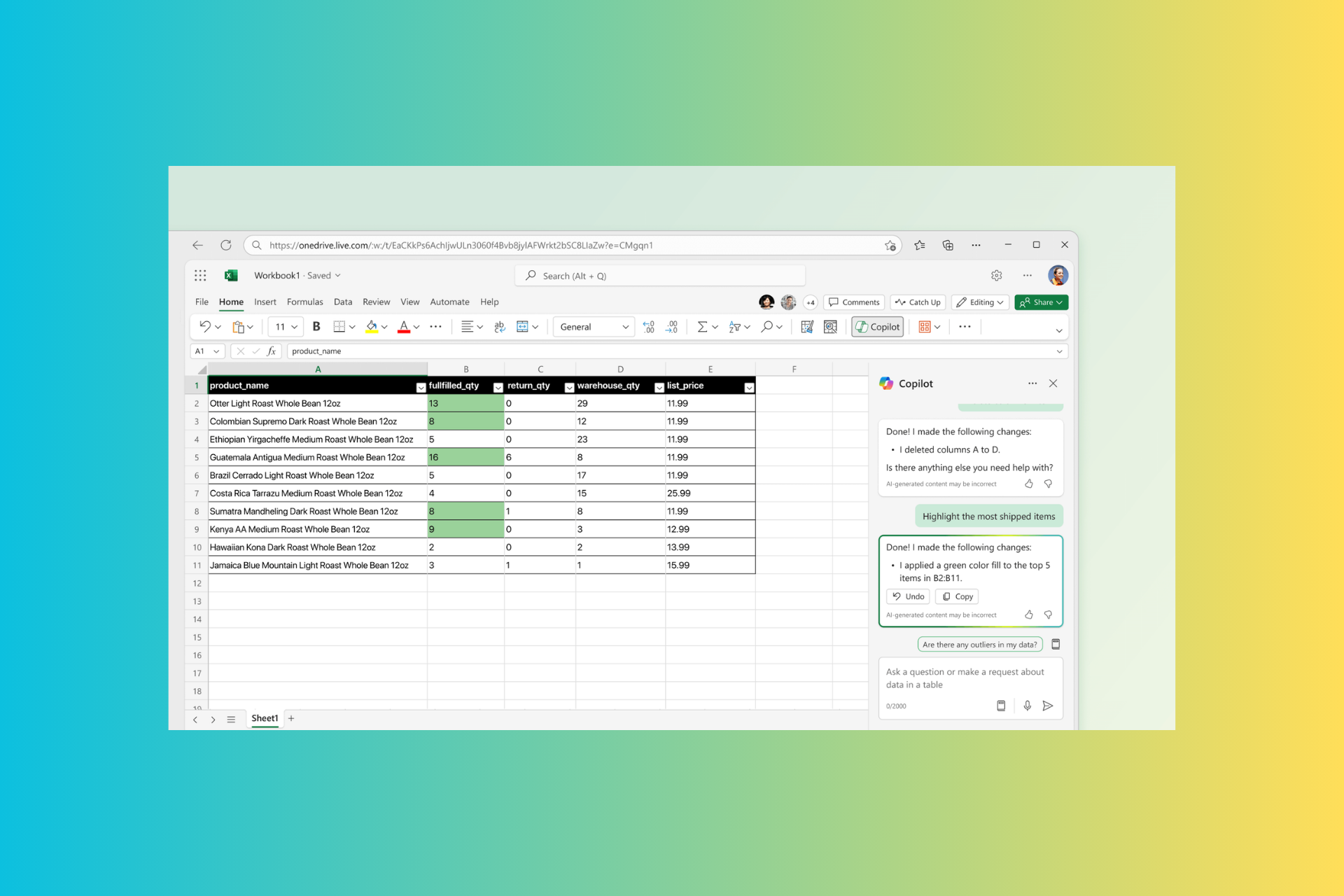Click 'Are there any outliers in my data?' suggestion
Screen dimensions: 1344x896
coord(979,645)
